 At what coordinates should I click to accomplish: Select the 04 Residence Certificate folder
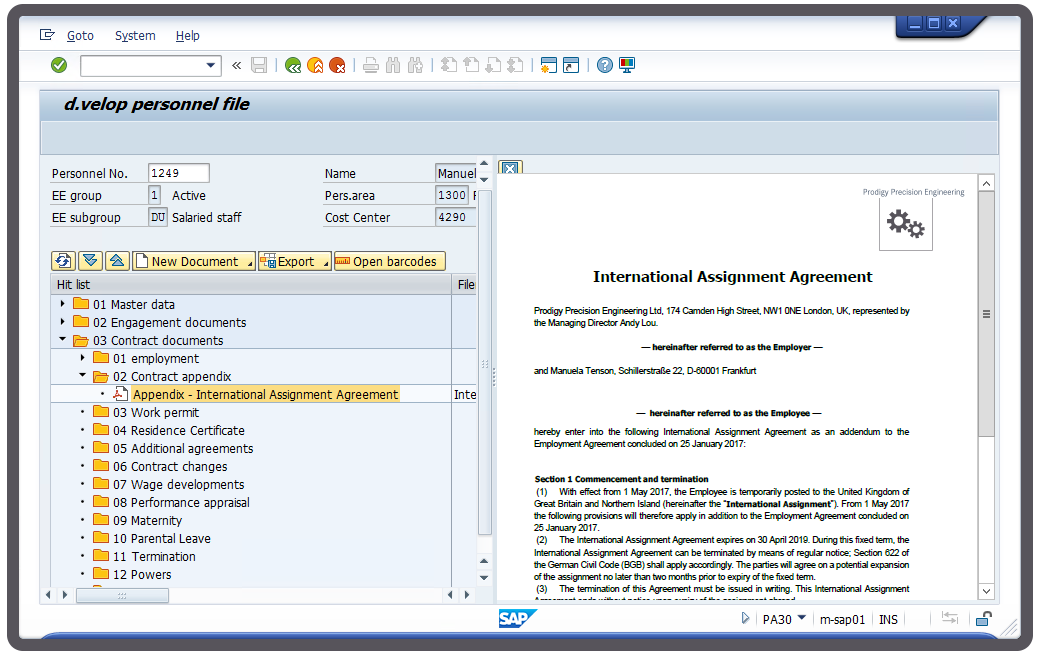(178, 430)
